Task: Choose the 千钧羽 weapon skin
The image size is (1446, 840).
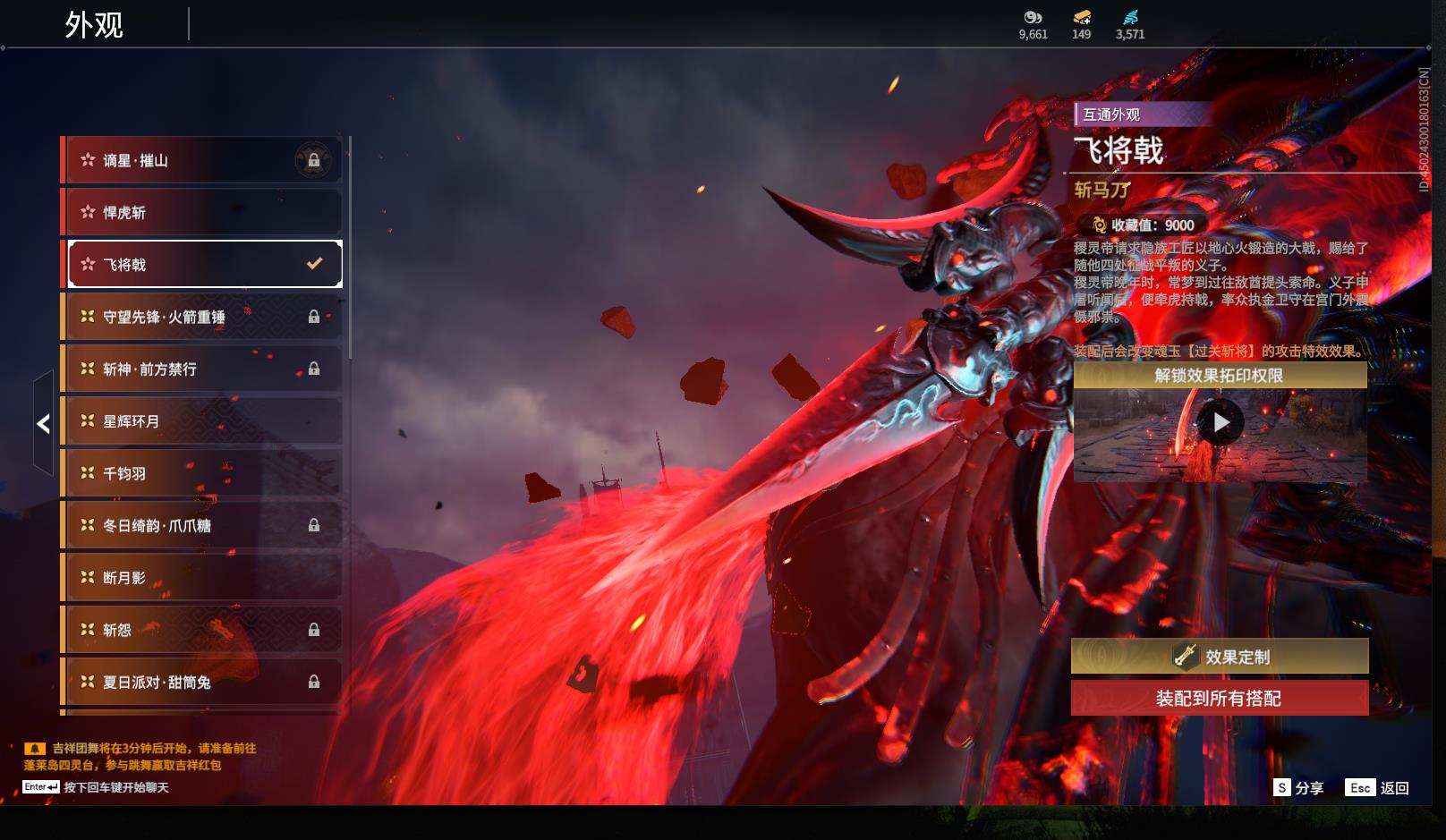Action: pyautogui.click(x=202, y=473)
